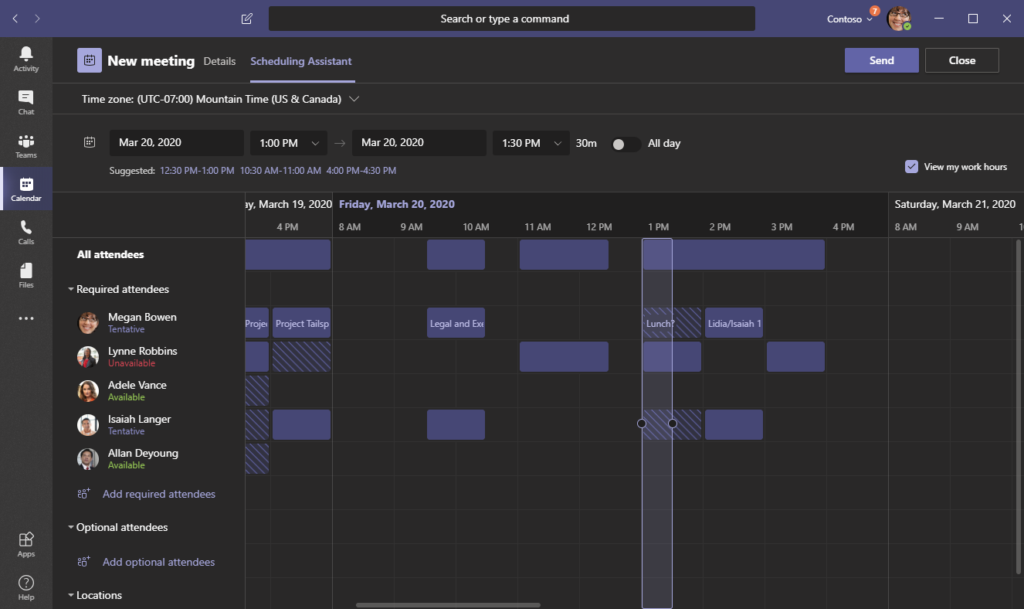Click Add required attendees
Screen dimensions: 1024x609
[x=159, y=494]
